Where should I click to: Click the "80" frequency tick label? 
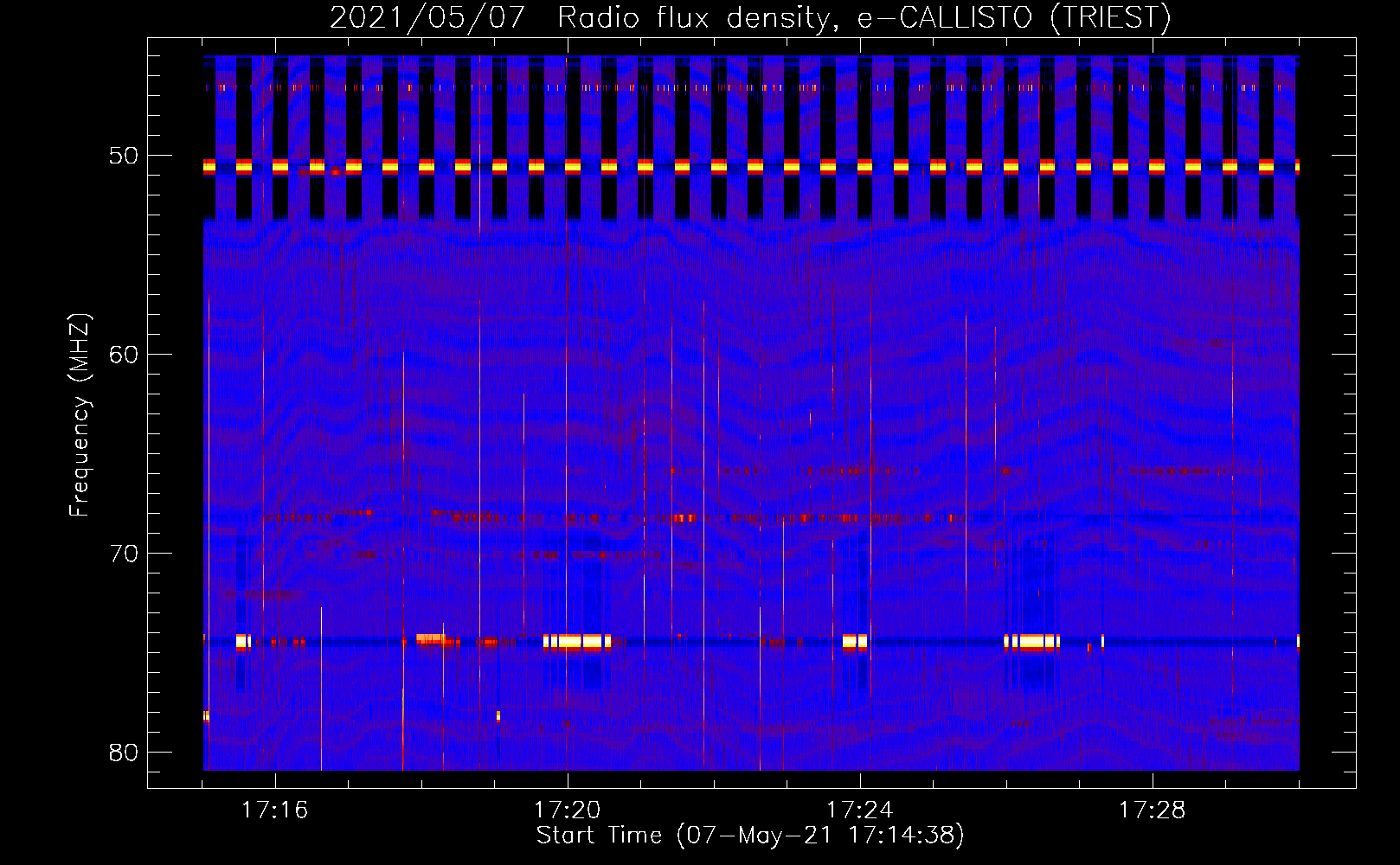coord(123,753)
